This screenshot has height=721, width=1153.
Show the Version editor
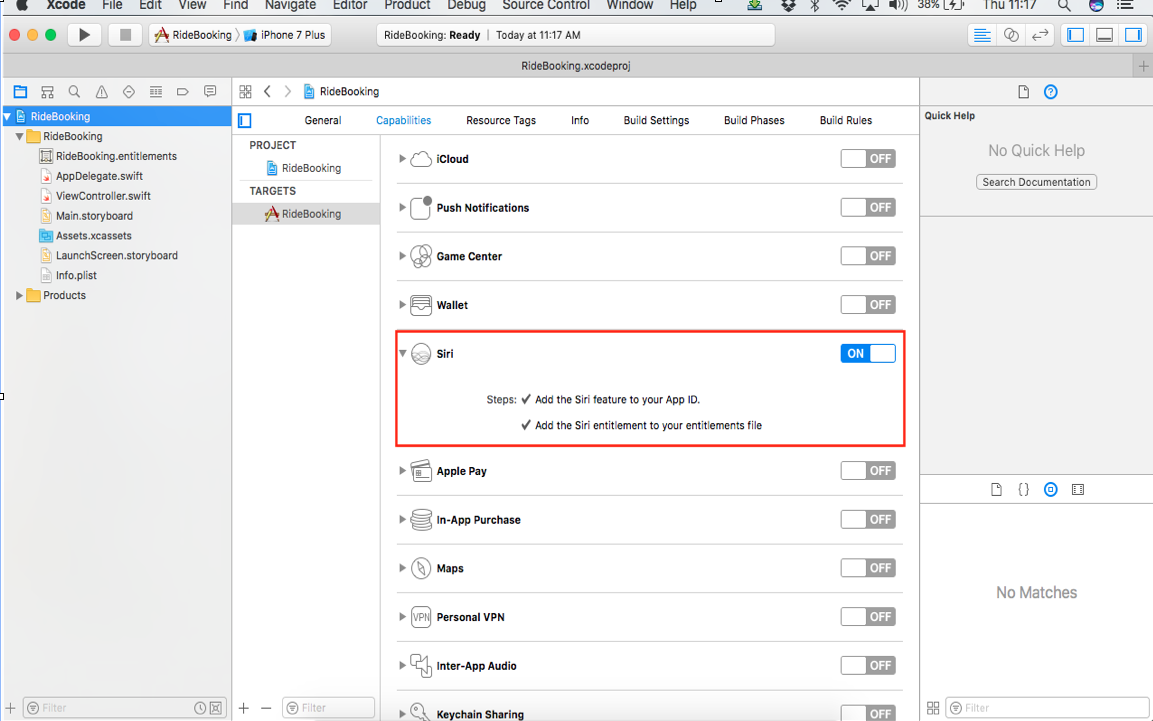tap(1040, 35)
